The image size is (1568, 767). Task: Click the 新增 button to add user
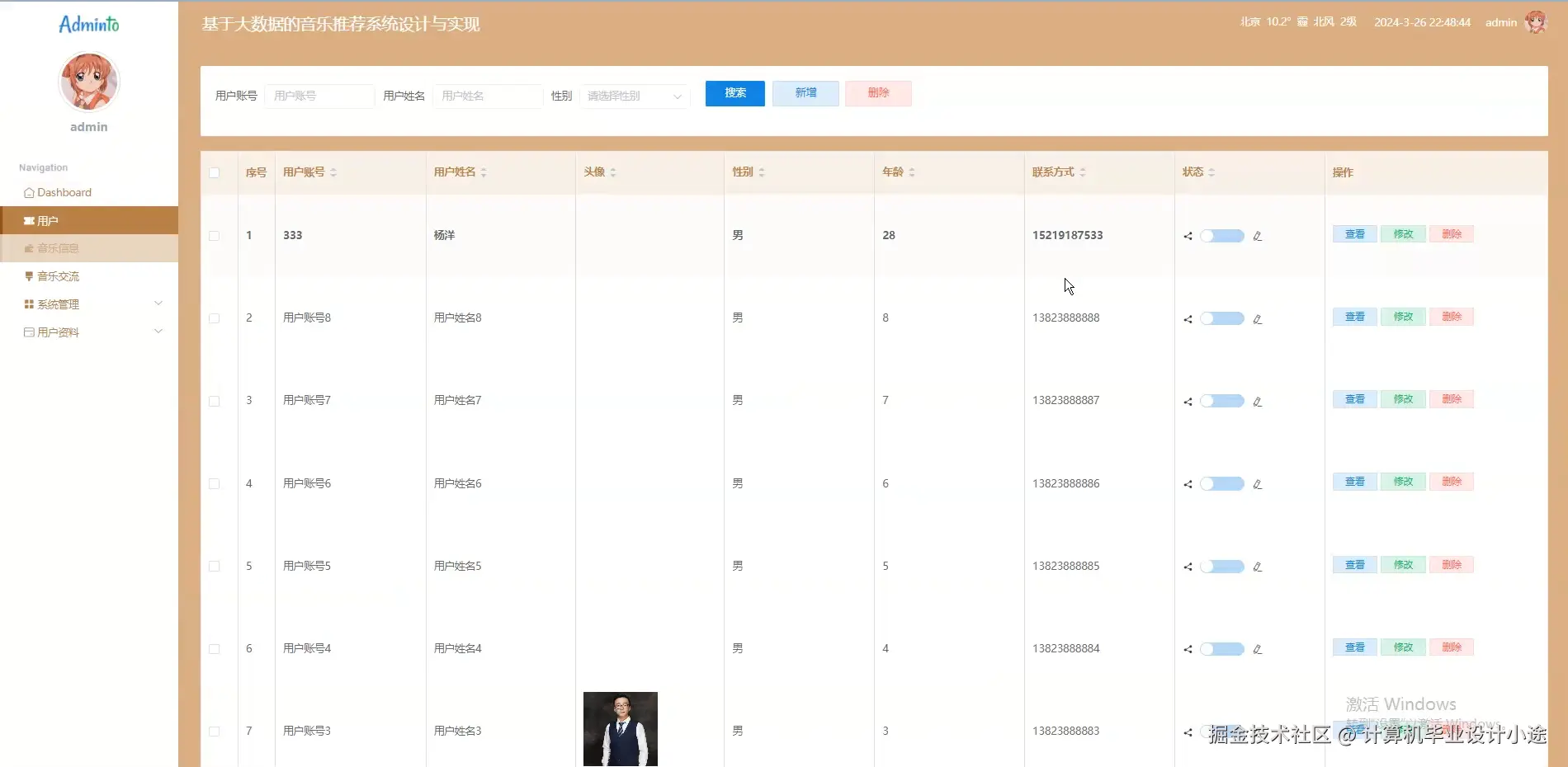click(x=805, y=93)
